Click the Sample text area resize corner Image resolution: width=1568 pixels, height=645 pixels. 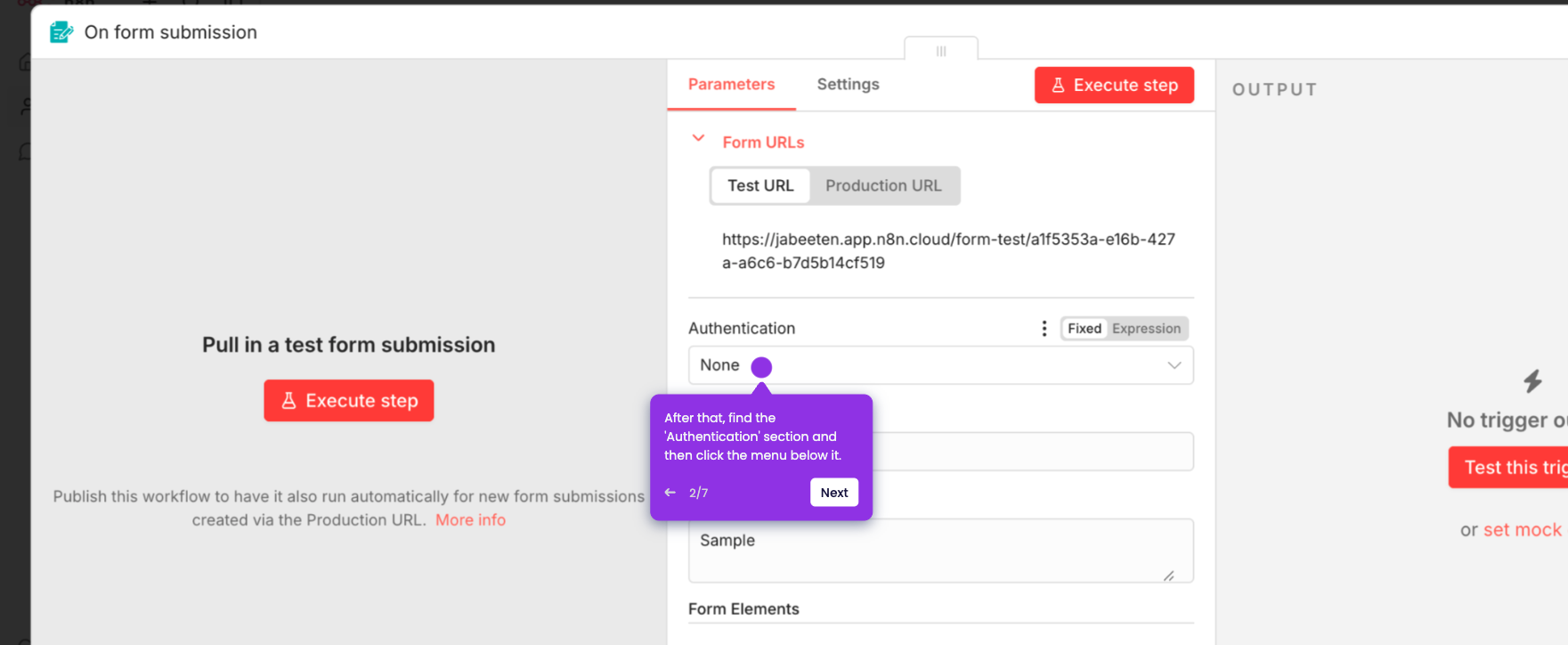(x=1169, y=576)
